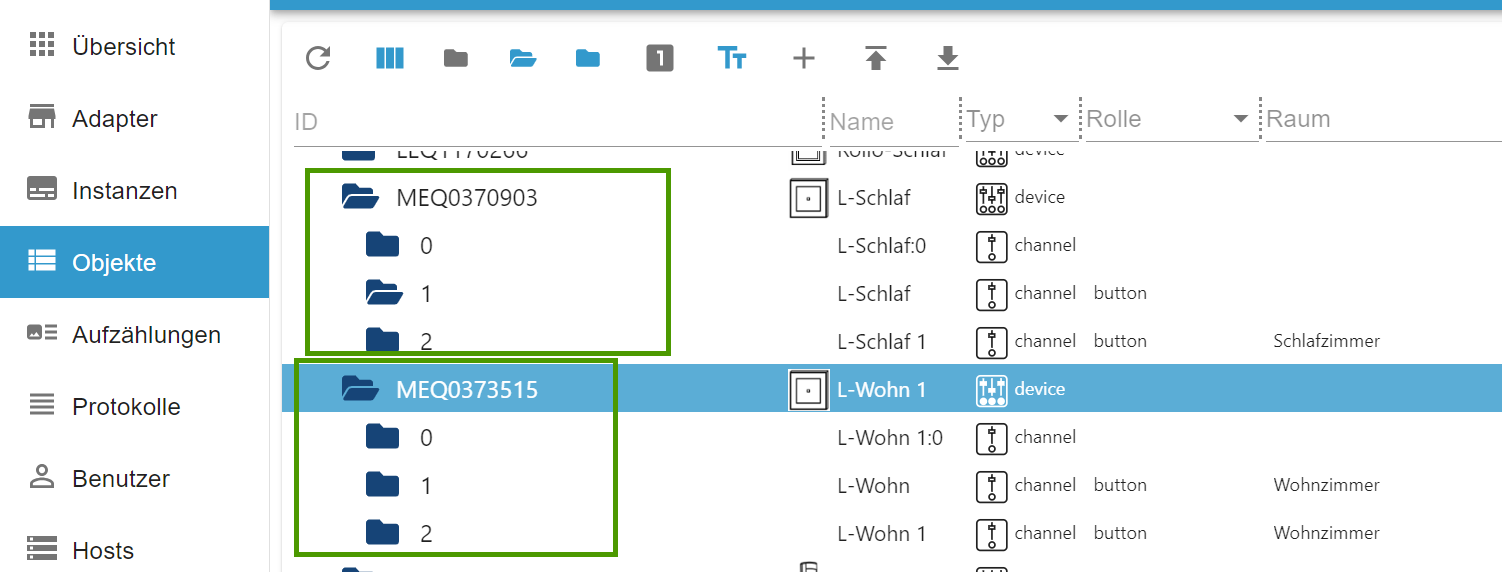Click the blue closed-folder toolbar icon
This screenshot has width=1502, height=572.
pos(588,58)
